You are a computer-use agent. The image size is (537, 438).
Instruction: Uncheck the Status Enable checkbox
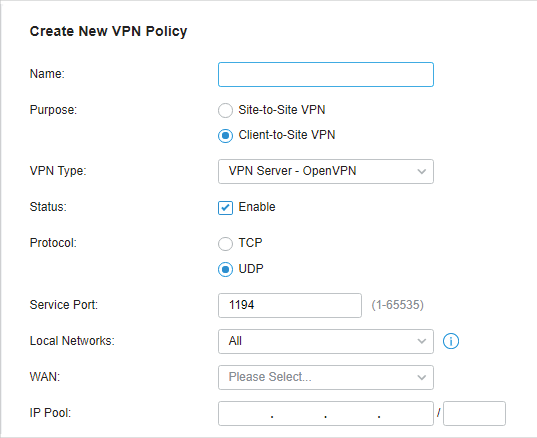(x=225, y=208)
